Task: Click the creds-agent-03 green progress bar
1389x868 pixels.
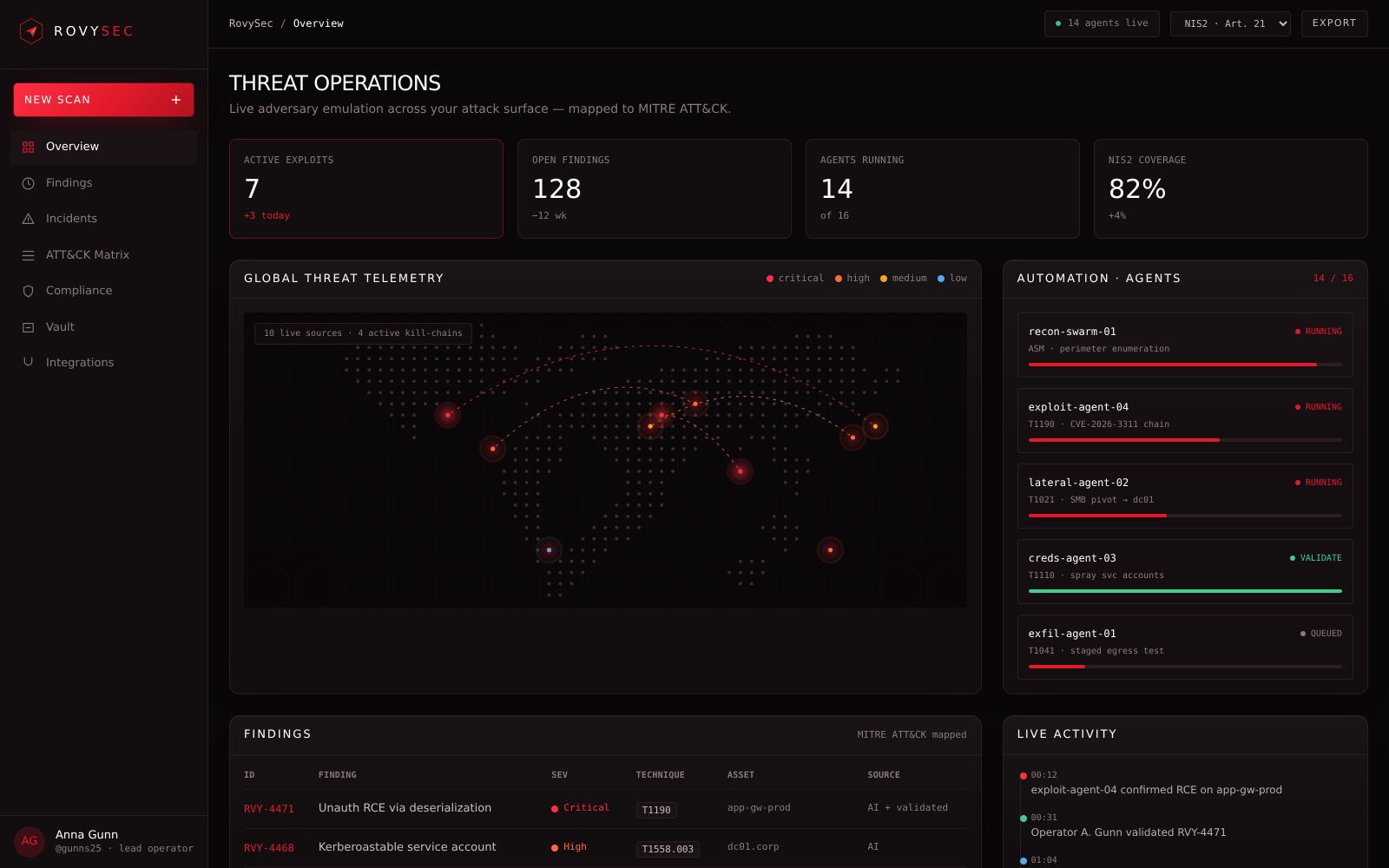Action: [1185, 591]
